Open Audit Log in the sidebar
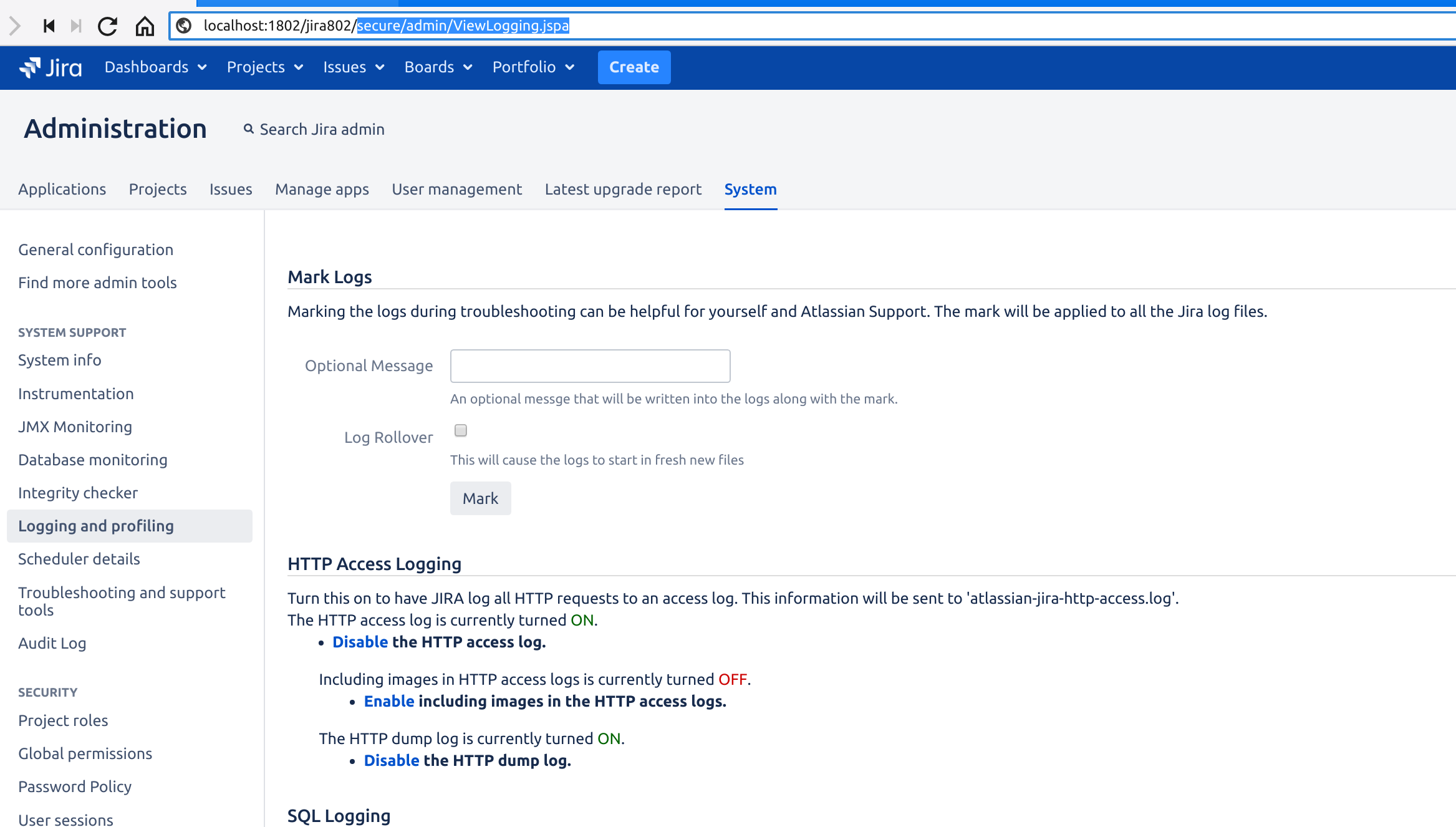This screenshot has height=827, width=1456. [52, 643]
